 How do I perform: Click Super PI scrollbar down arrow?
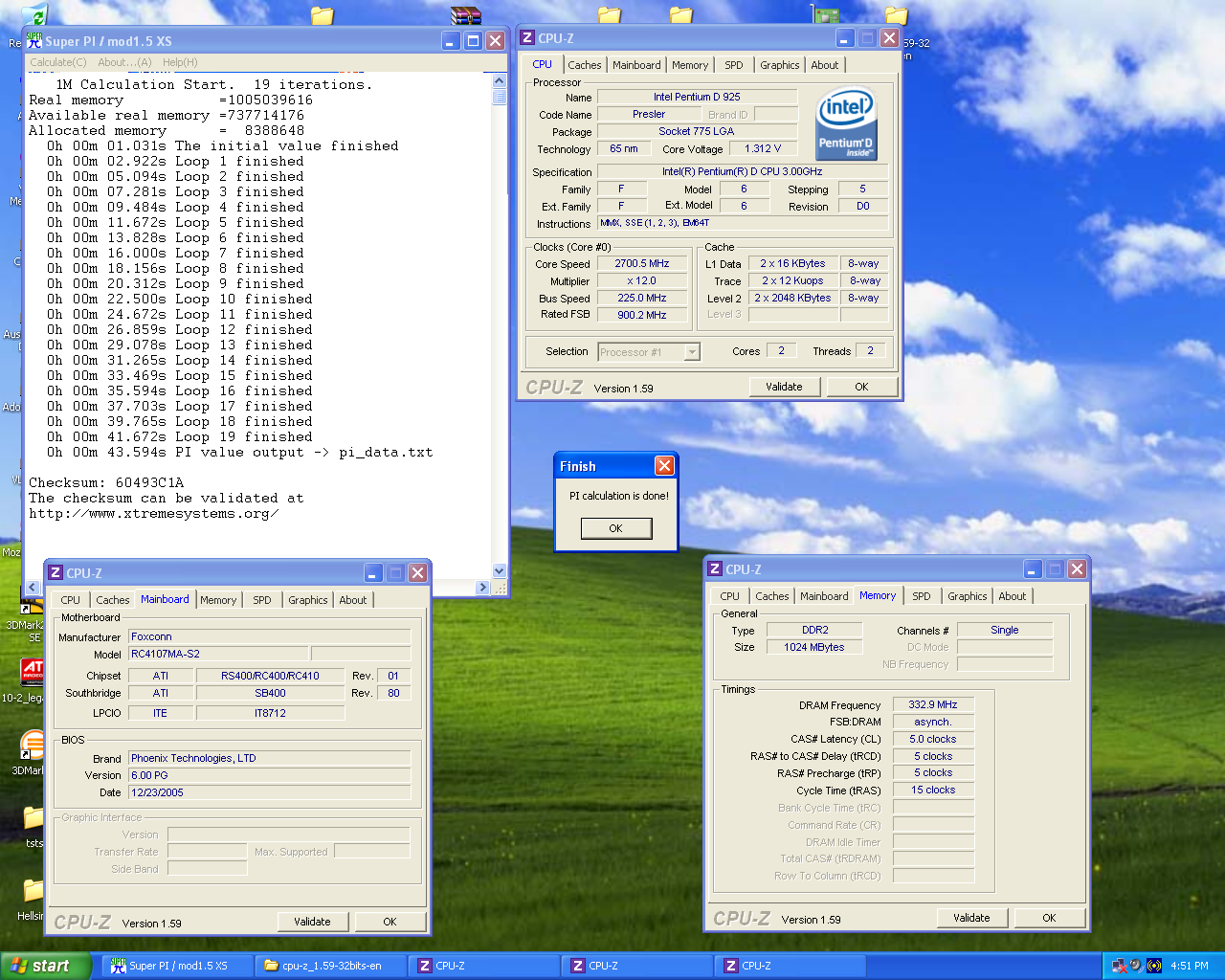pyautogui.click(x=500, y=570)
